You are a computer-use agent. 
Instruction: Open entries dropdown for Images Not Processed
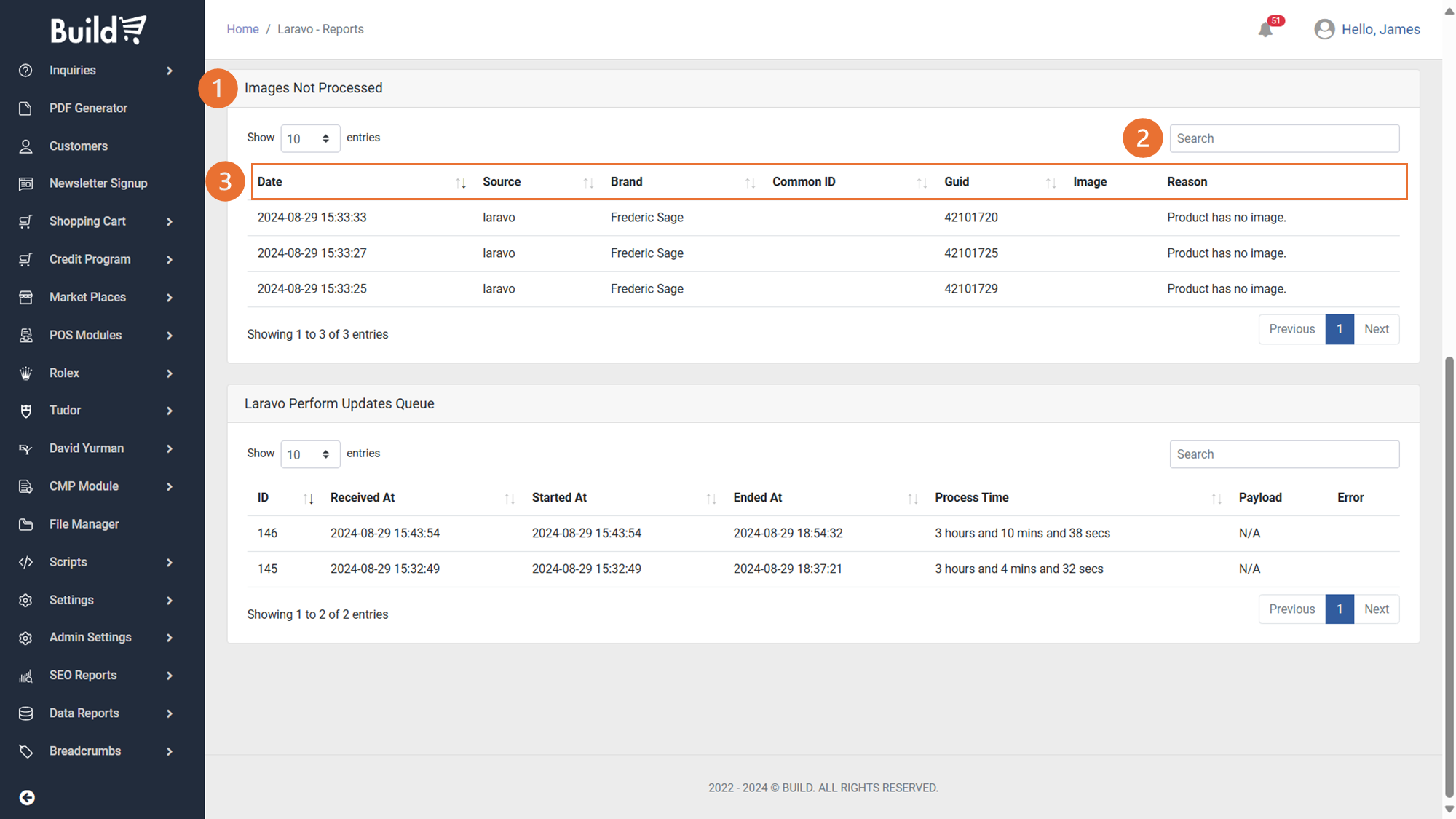(309, 138)
